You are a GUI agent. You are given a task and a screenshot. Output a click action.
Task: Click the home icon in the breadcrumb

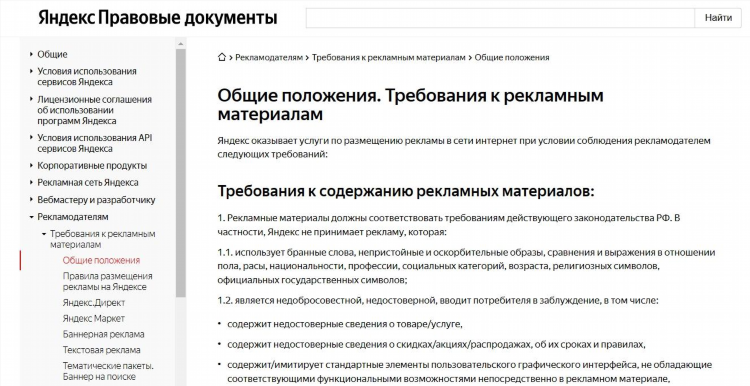[221, 57]
